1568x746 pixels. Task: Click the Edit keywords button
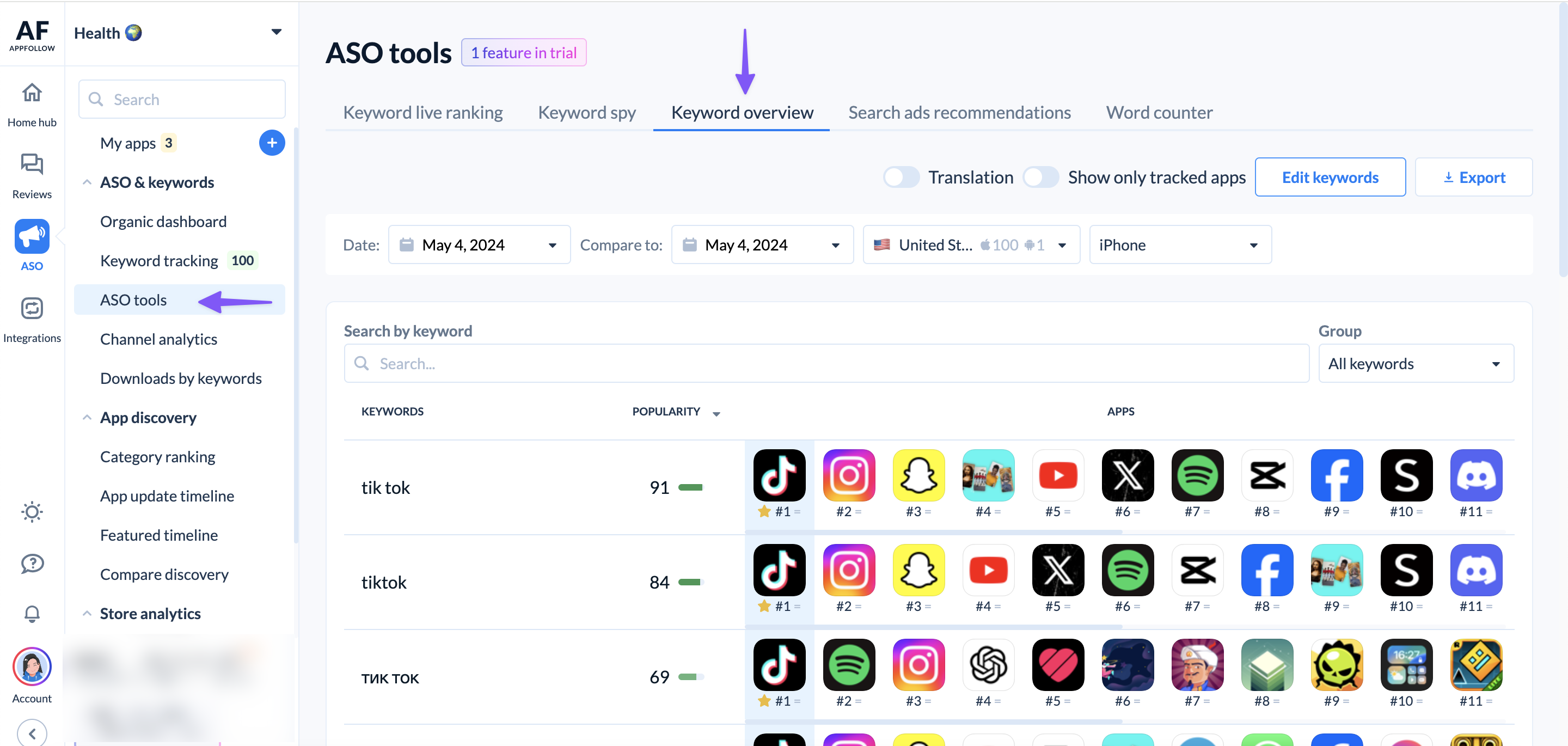(x=1330, y=177)
